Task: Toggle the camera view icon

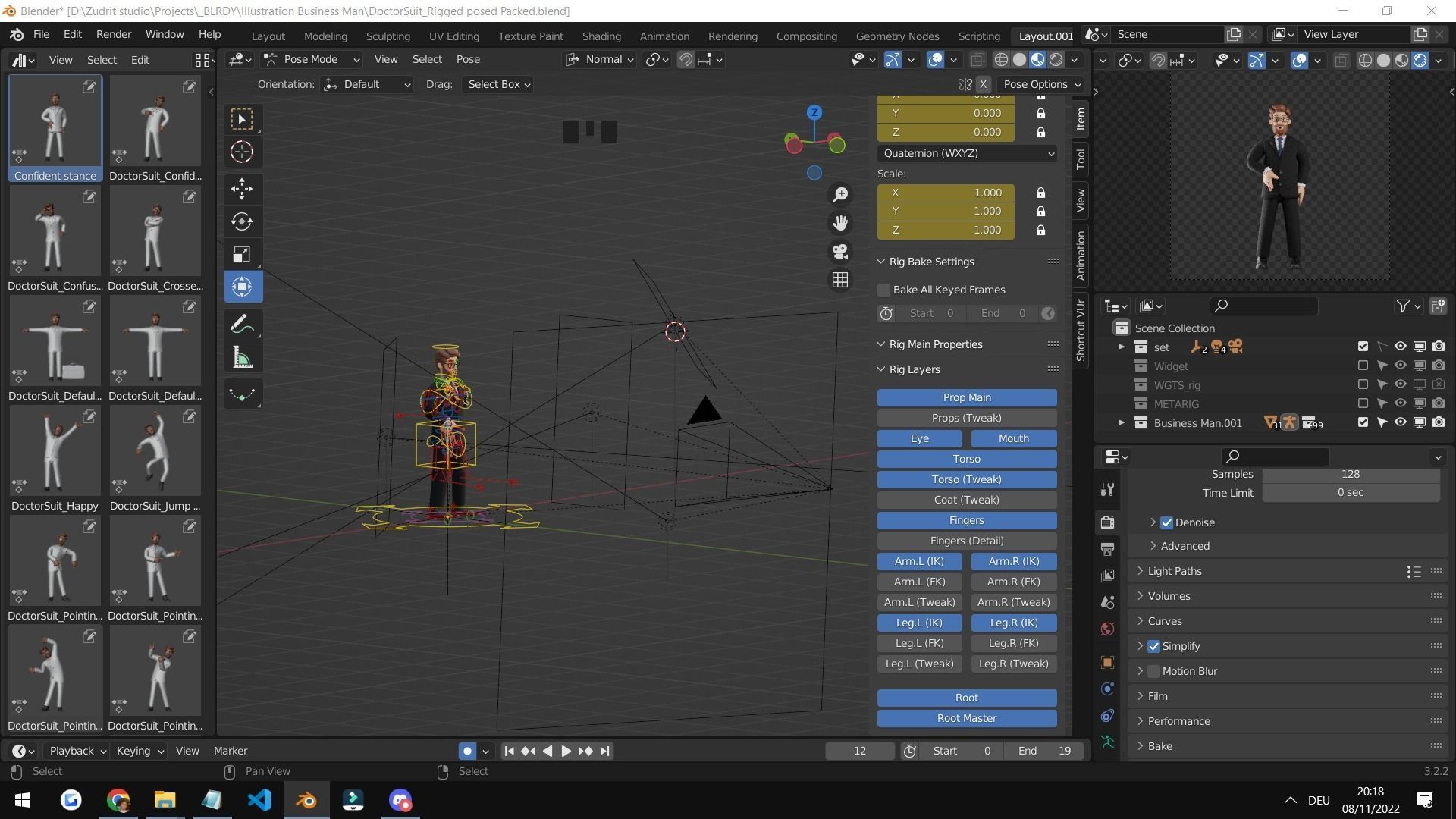Action: (840, 252)
